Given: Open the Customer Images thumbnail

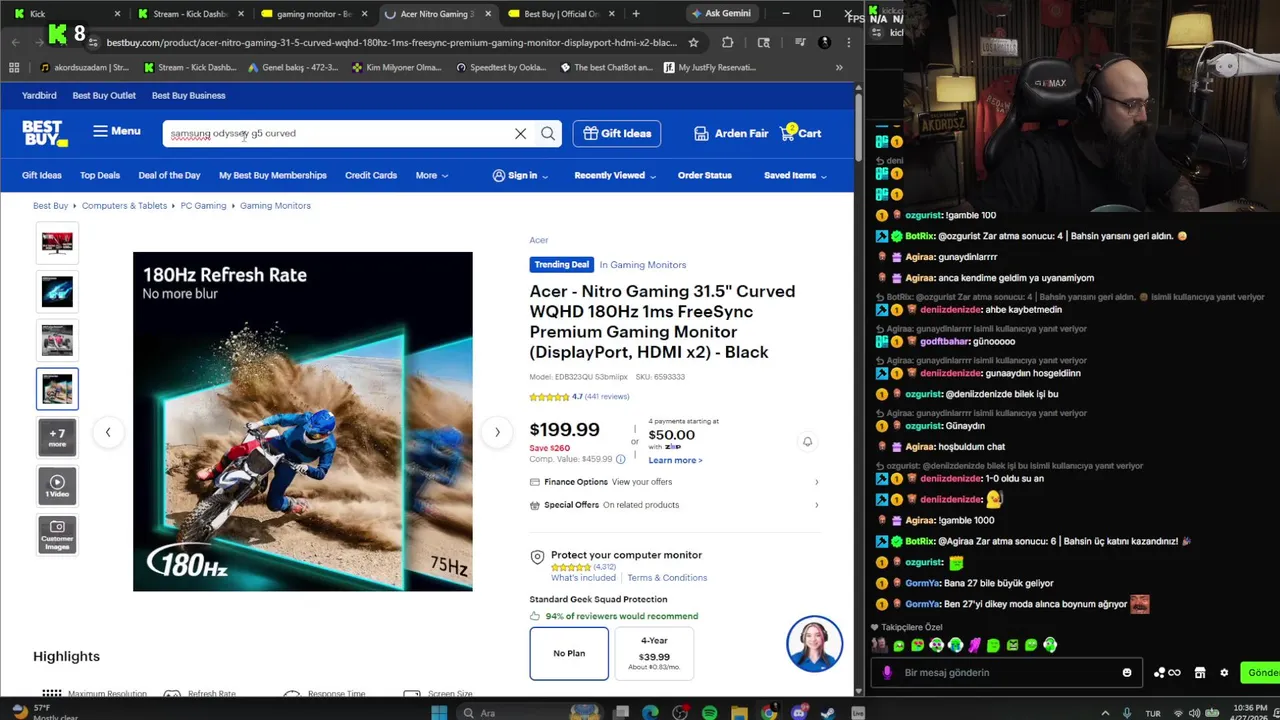Looking at the screenshot, I should point(57,535).
